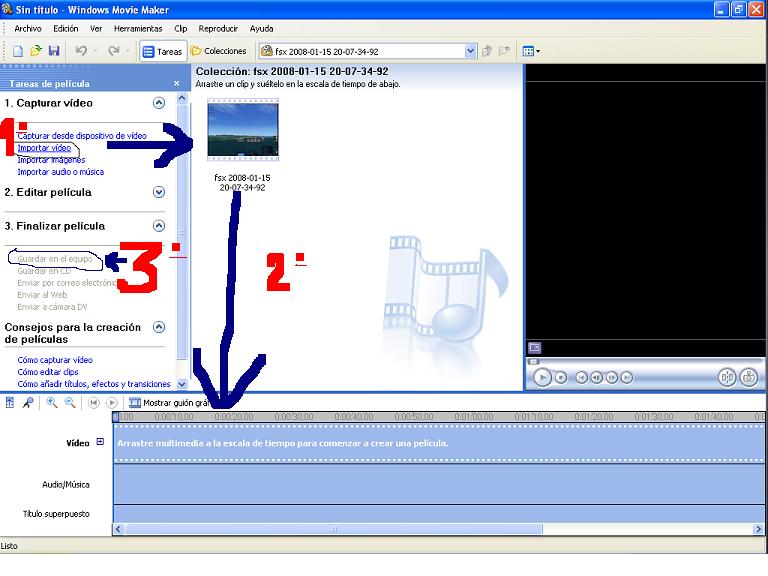Click the Rewind timeline icon
The height and width of the screenshot is (576, 768).
click(93, 403)
